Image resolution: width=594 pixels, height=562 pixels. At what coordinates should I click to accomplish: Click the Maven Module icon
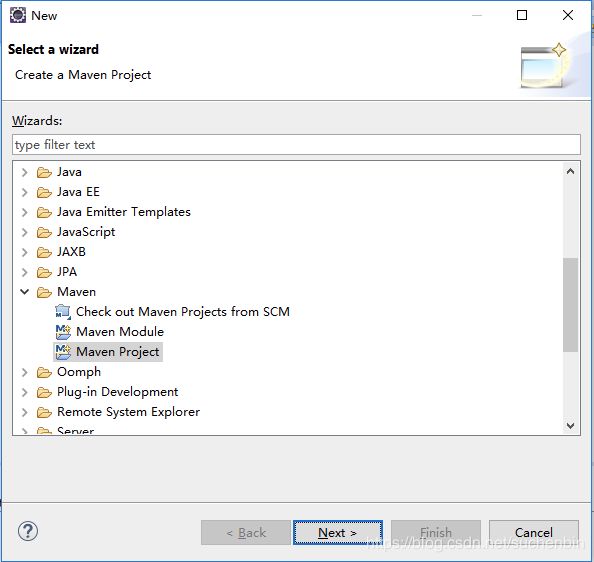[63, 332]
